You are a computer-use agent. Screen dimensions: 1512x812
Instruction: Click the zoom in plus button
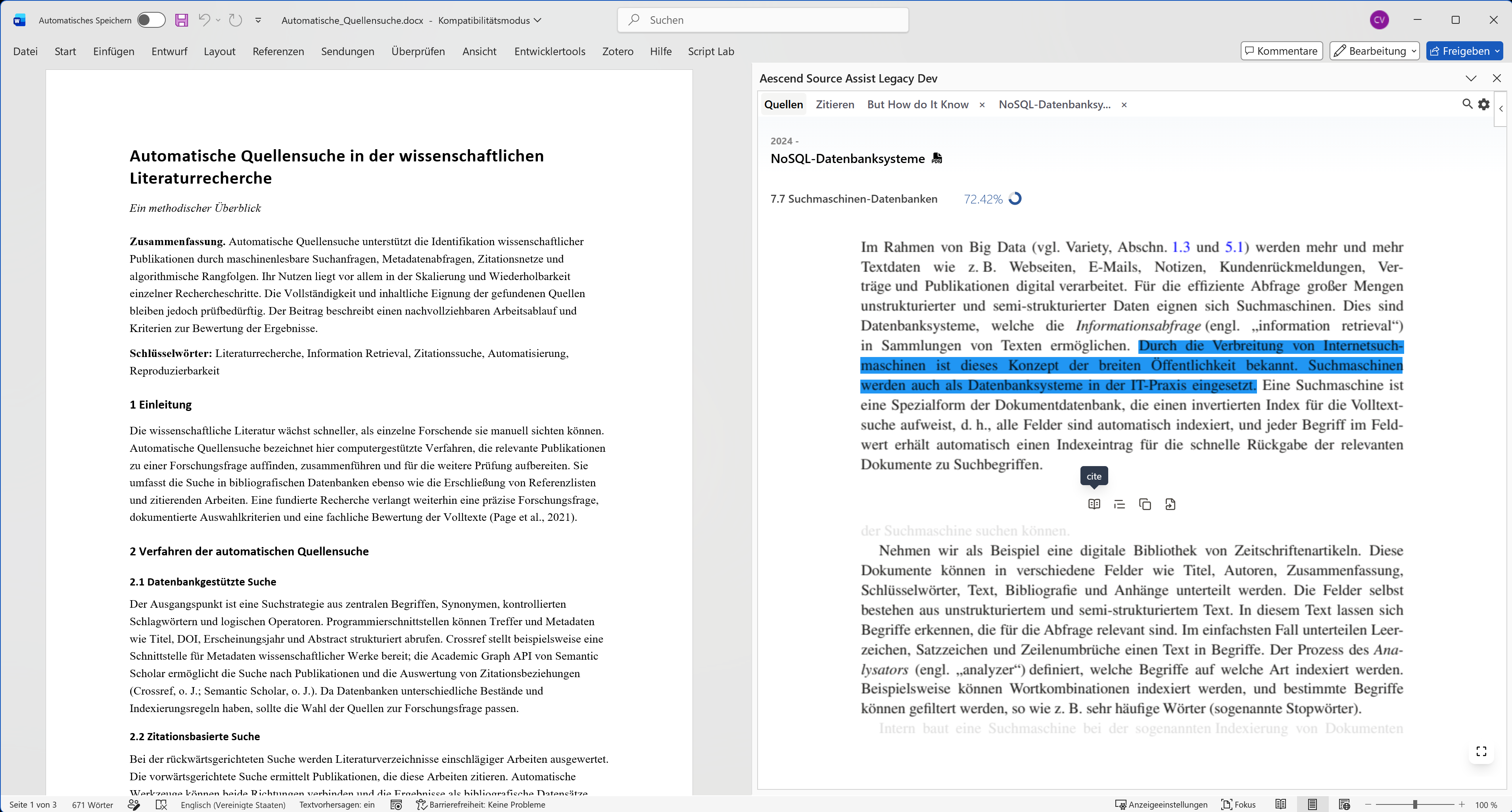click(1462, 804)
